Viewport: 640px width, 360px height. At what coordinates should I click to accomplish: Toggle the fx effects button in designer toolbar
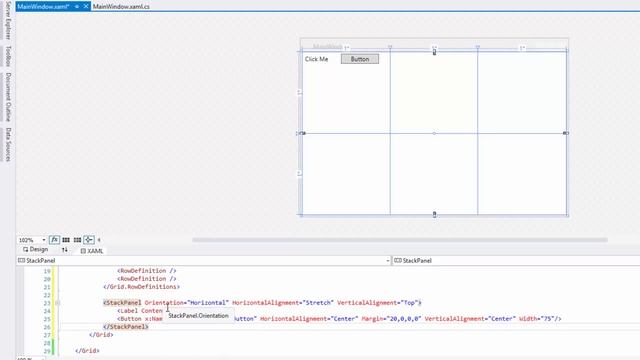click(x=54, y=240)
